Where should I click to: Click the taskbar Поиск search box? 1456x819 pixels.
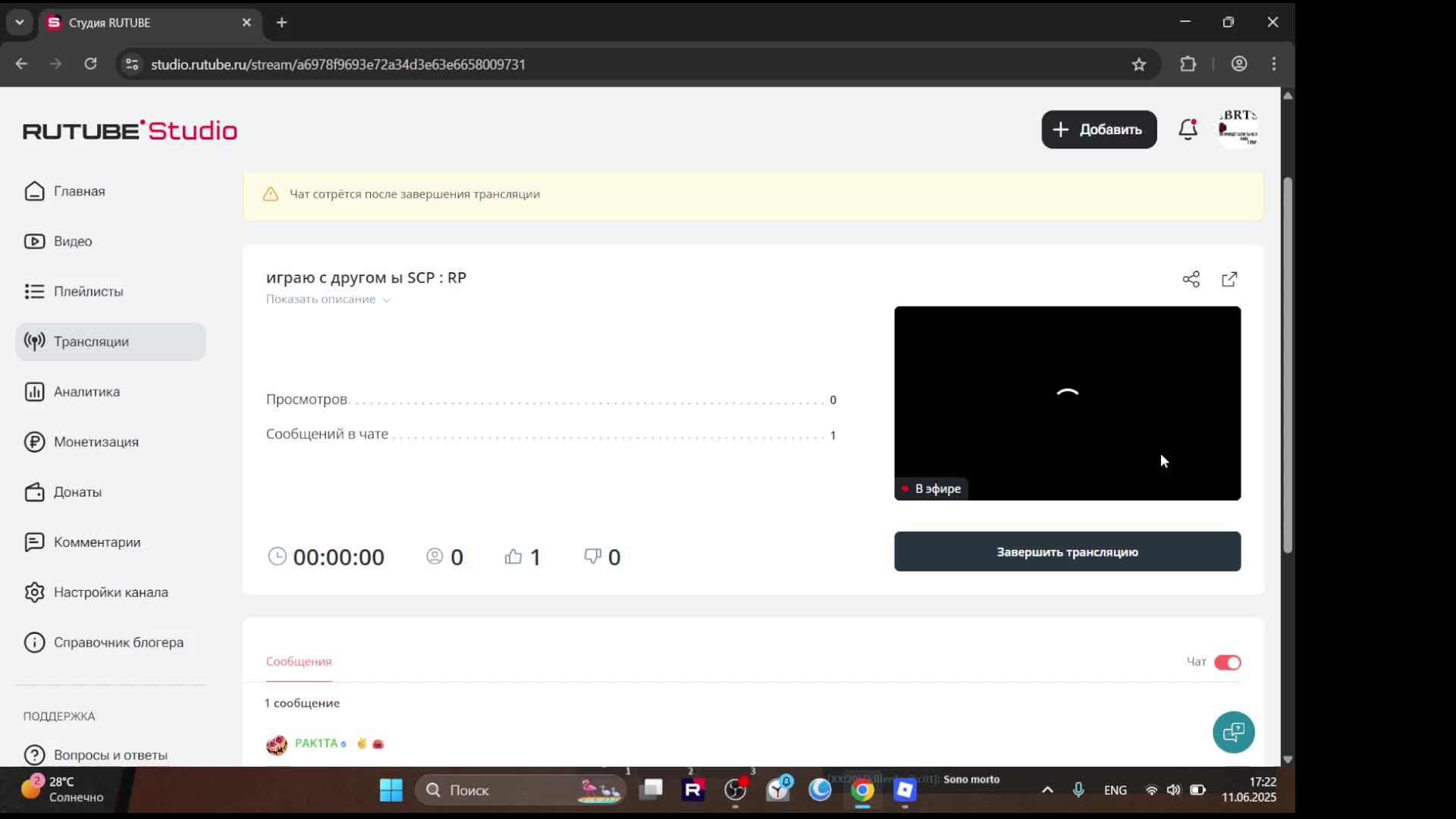coord(520,790)
